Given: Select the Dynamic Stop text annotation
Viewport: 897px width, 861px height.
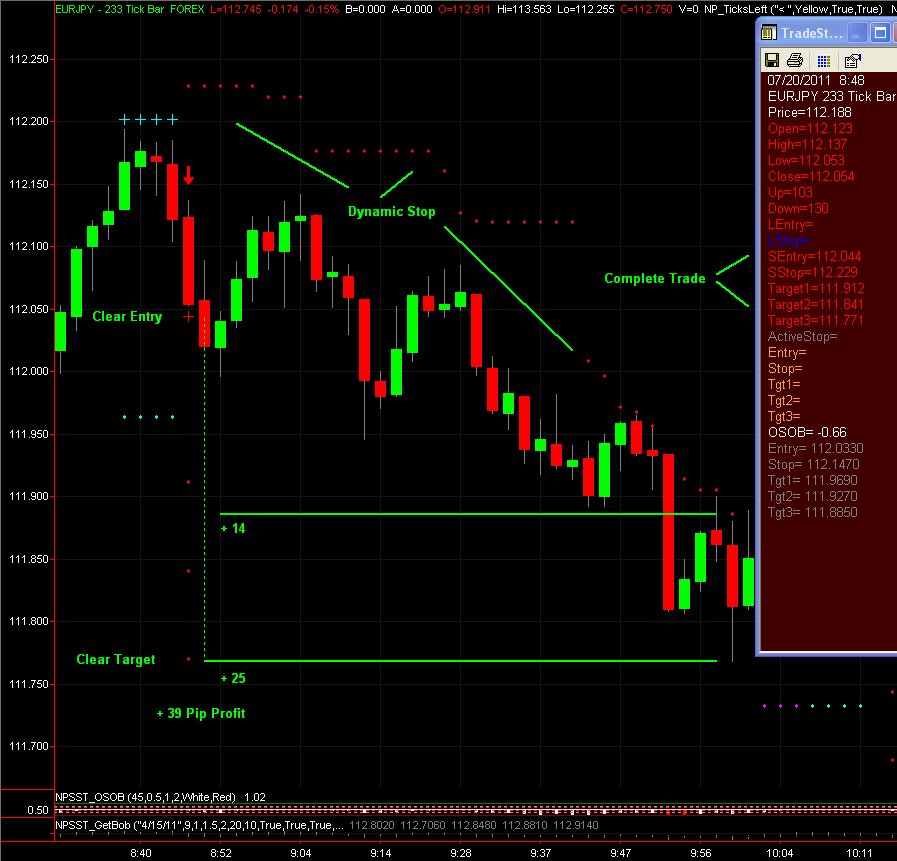Looking at the screenshot, I should 392,212.
